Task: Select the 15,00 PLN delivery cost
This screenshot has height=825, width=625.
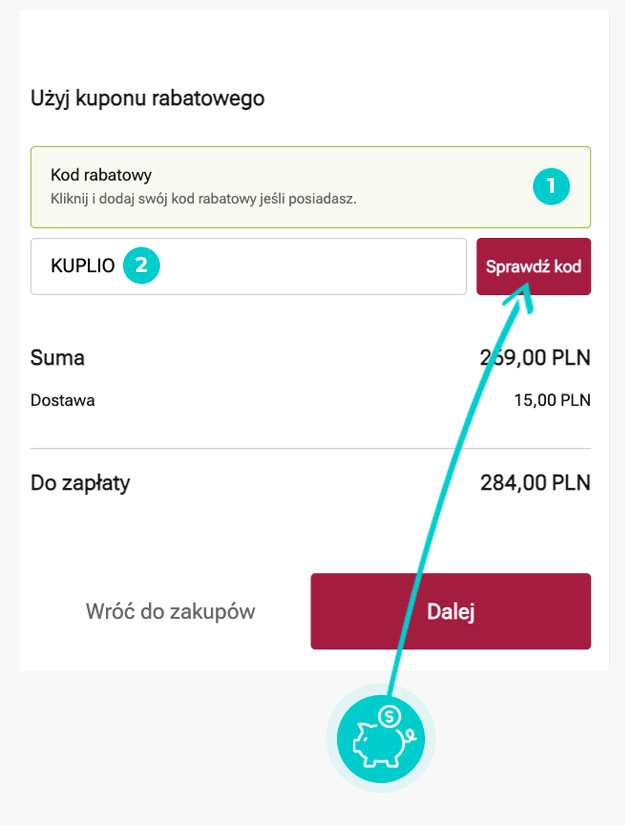Action: click(x=552, y=400)
